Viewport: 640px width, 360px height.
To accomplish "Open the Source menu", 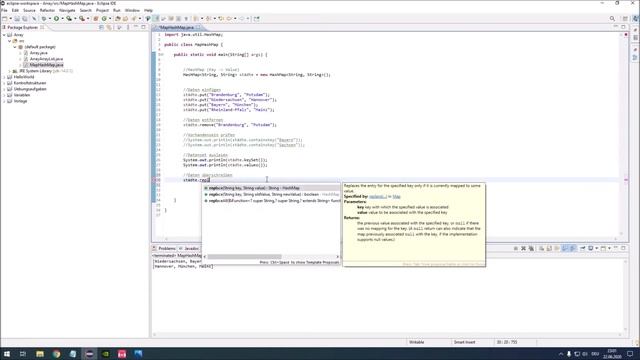I will [x=29, y=10].
